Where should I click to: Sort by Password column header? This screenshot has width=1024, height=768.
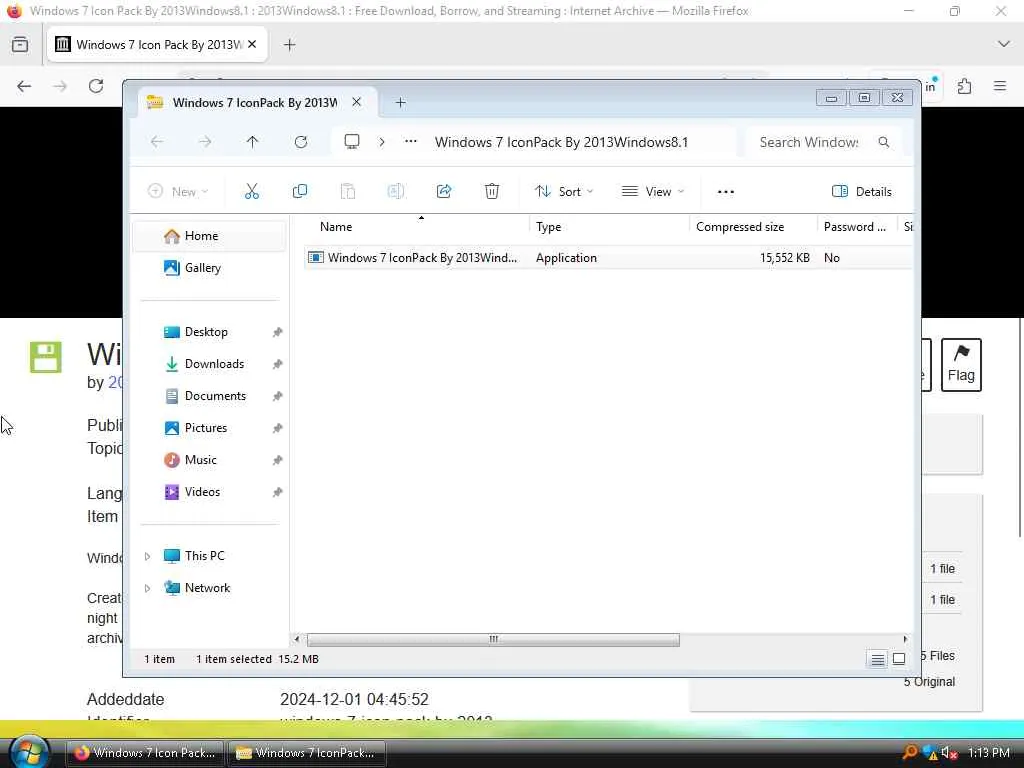tap(857, 227)
